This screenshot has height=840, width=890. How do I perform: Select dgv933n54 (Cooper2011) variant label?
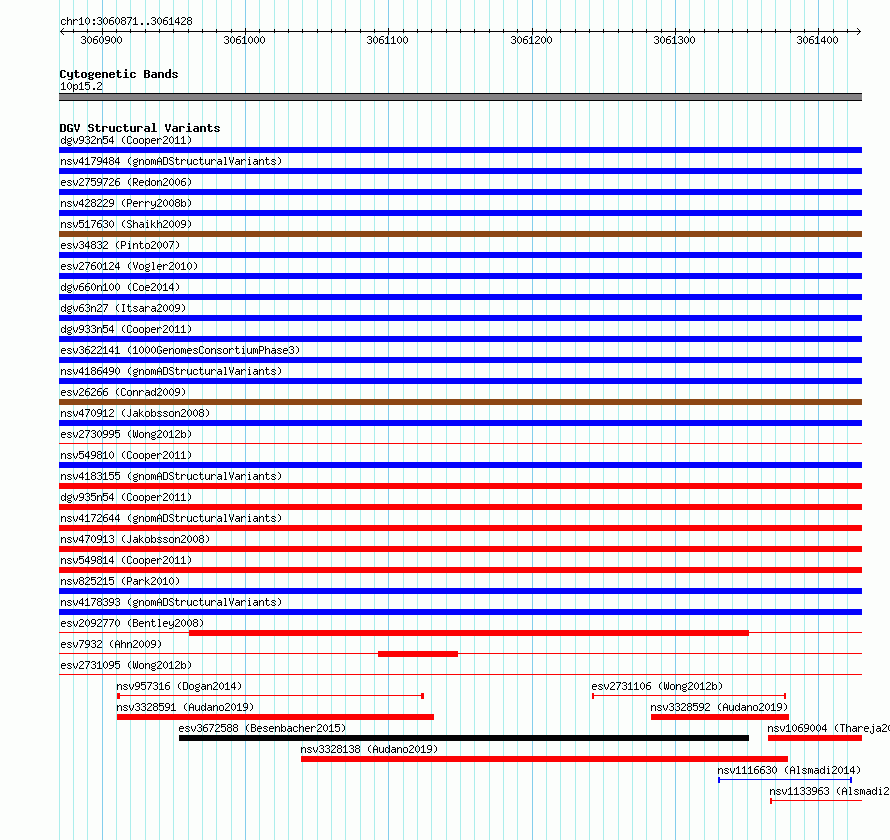tap(126, 329)
